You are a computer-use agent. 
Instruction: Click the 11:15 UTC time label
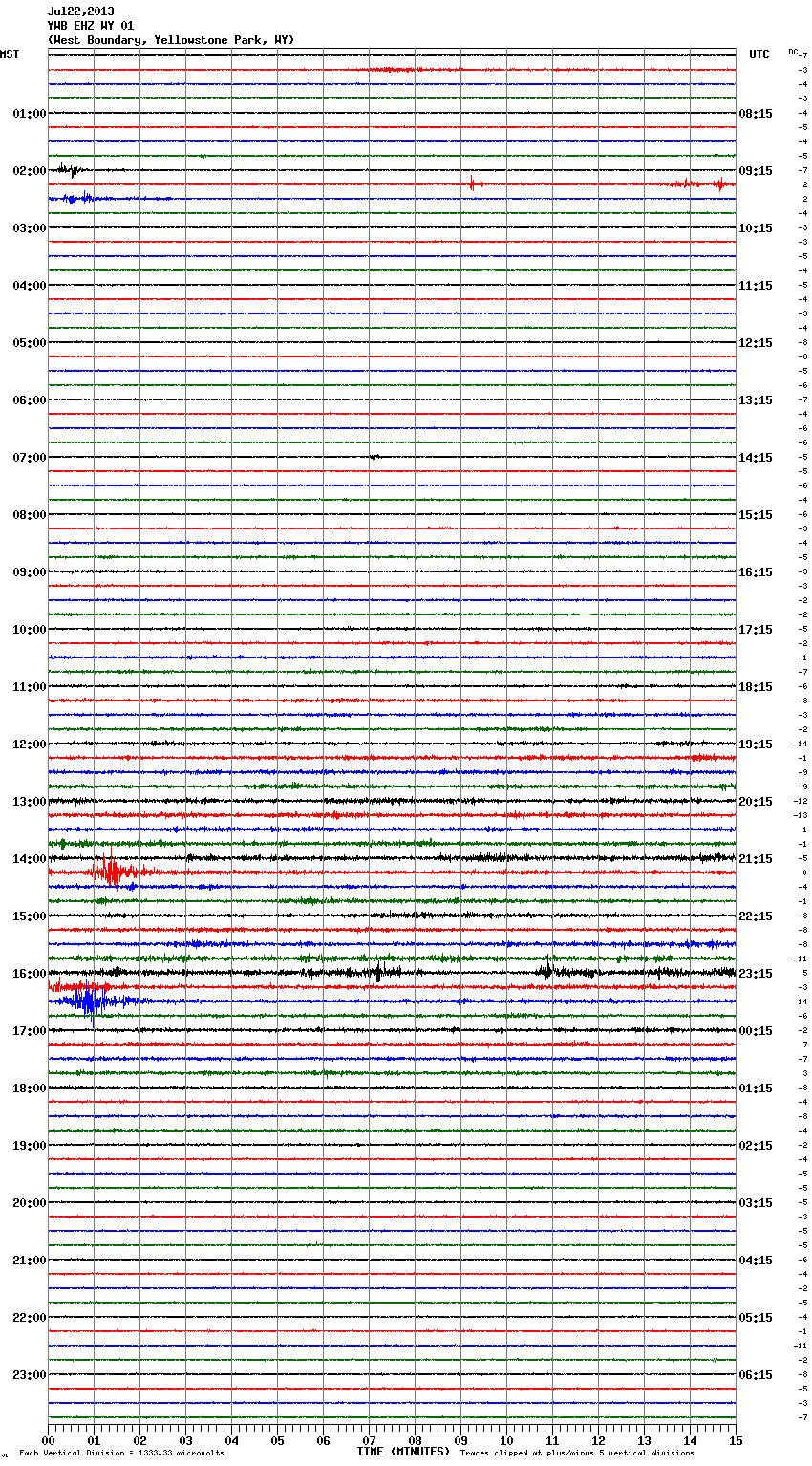pos(756,286)
